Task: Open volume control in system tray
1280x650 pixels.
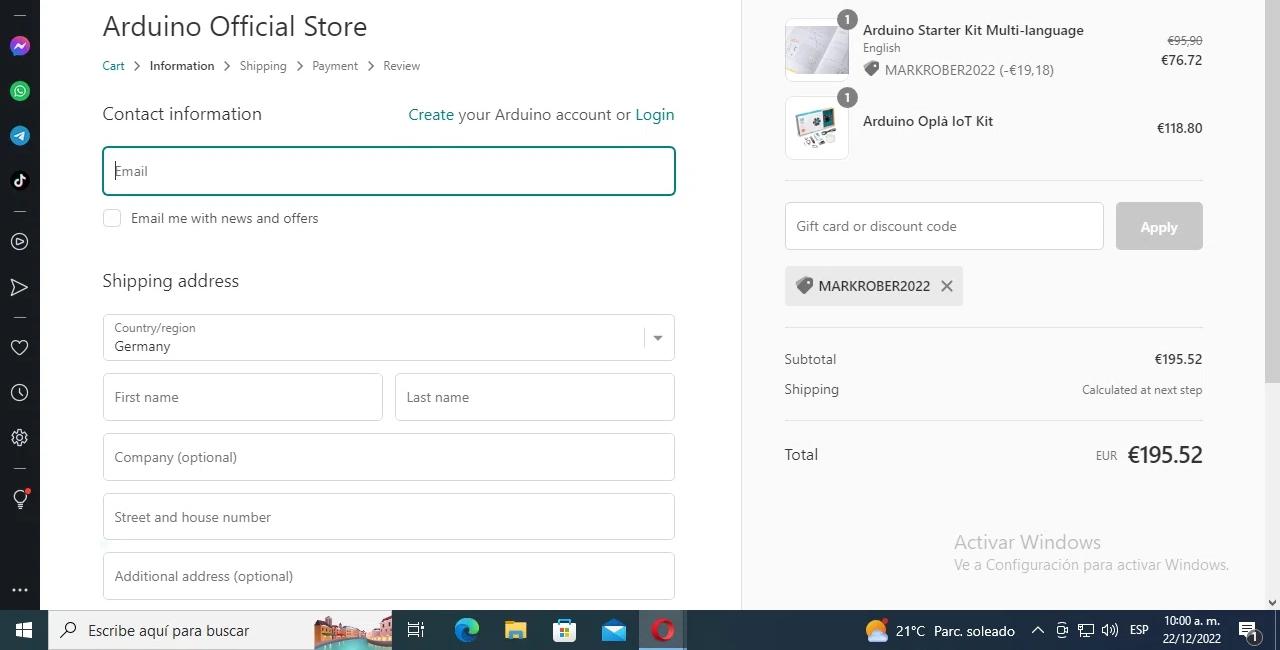Action: pos(1109,630)
